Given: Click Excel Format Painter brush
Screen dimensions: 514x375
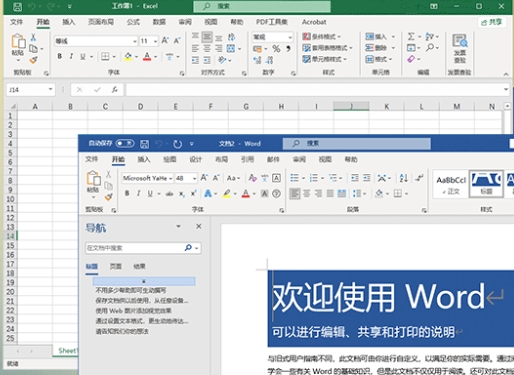Looking at the screenshot, I should [x=33, y=60].
